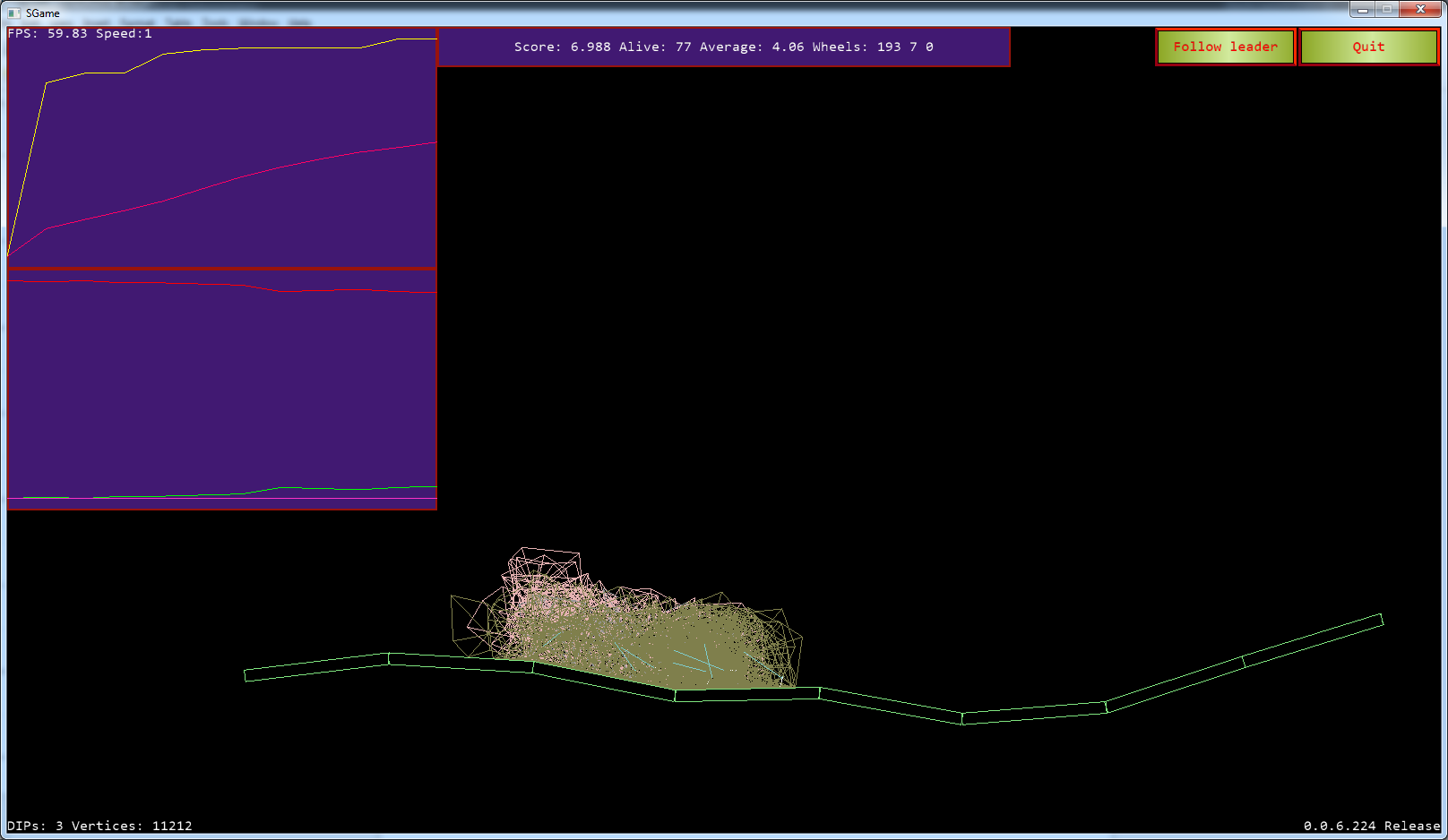Click the cluster of wireframe vehicles
This screenshot has width=1448, height=840.
[x=626, y=619]
